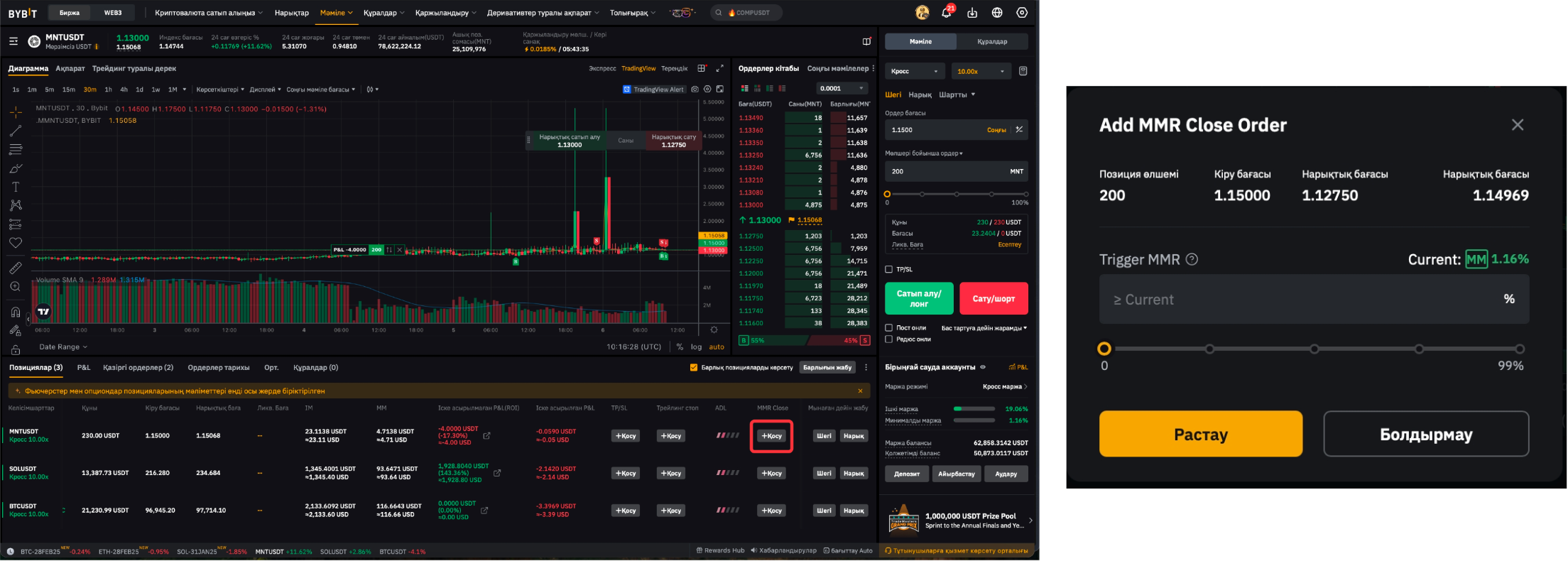Click the Trigger MMR help icon
Screen dimensions: 1568x561
point(1192,259)
